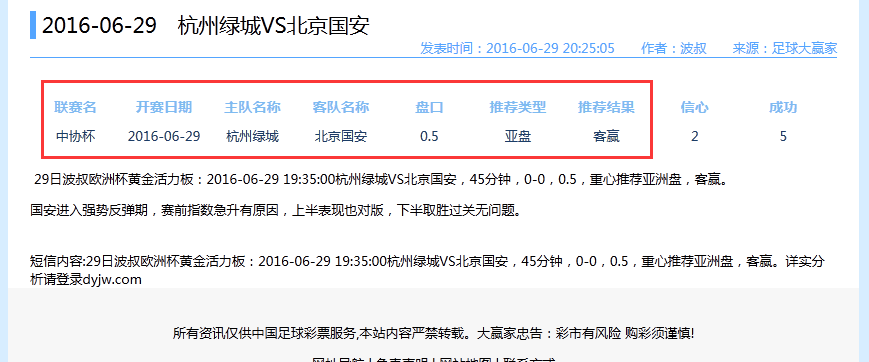The height and width of the screenshot is (362, 869).
Task: Click the 联赛名 column header
Action: pos(75,107)
